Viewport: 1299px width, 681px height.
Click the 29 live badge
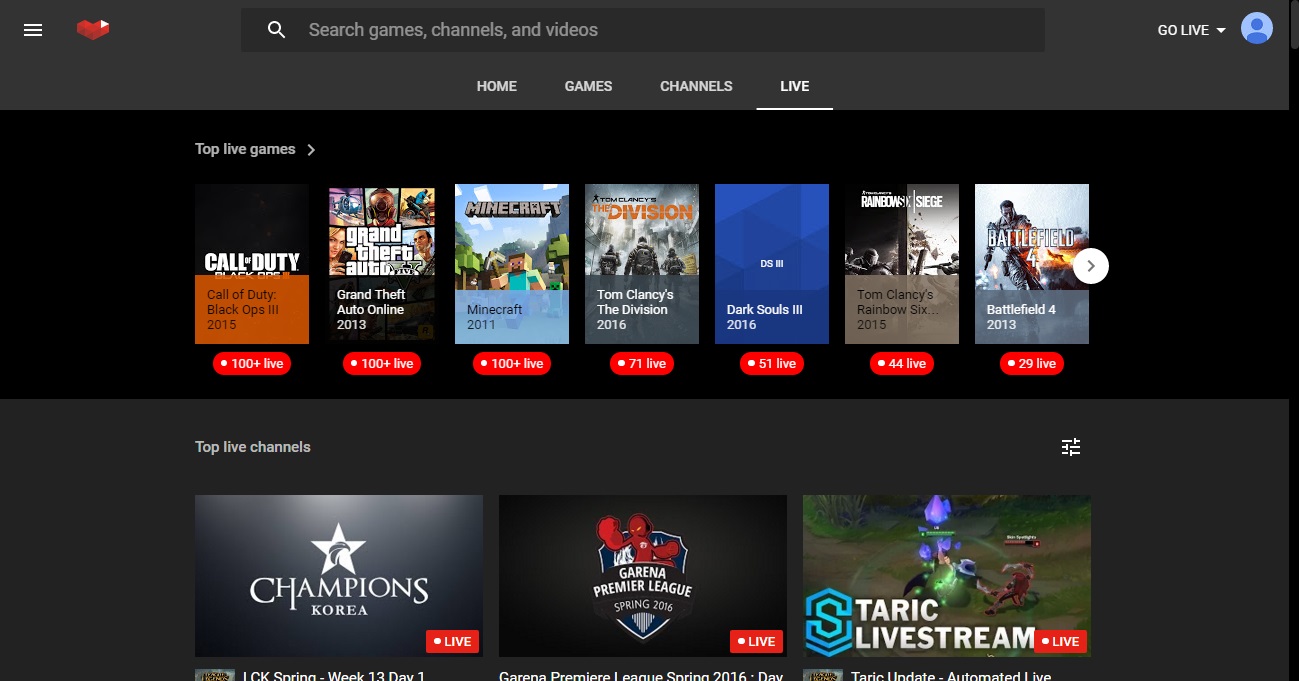pyautogui.click(x=1032, y=364)
